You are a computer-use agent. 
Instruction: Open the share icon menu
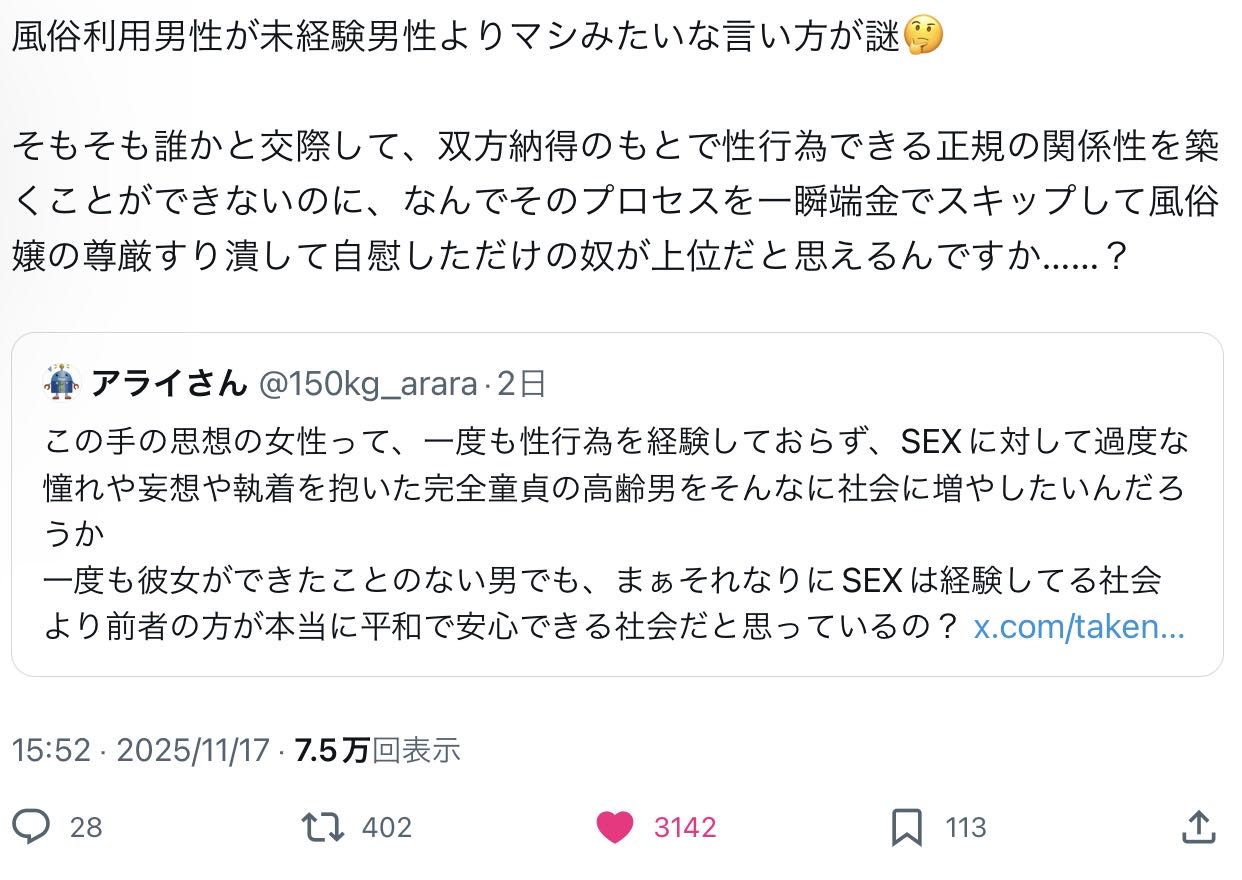[x=1198, y=826]
